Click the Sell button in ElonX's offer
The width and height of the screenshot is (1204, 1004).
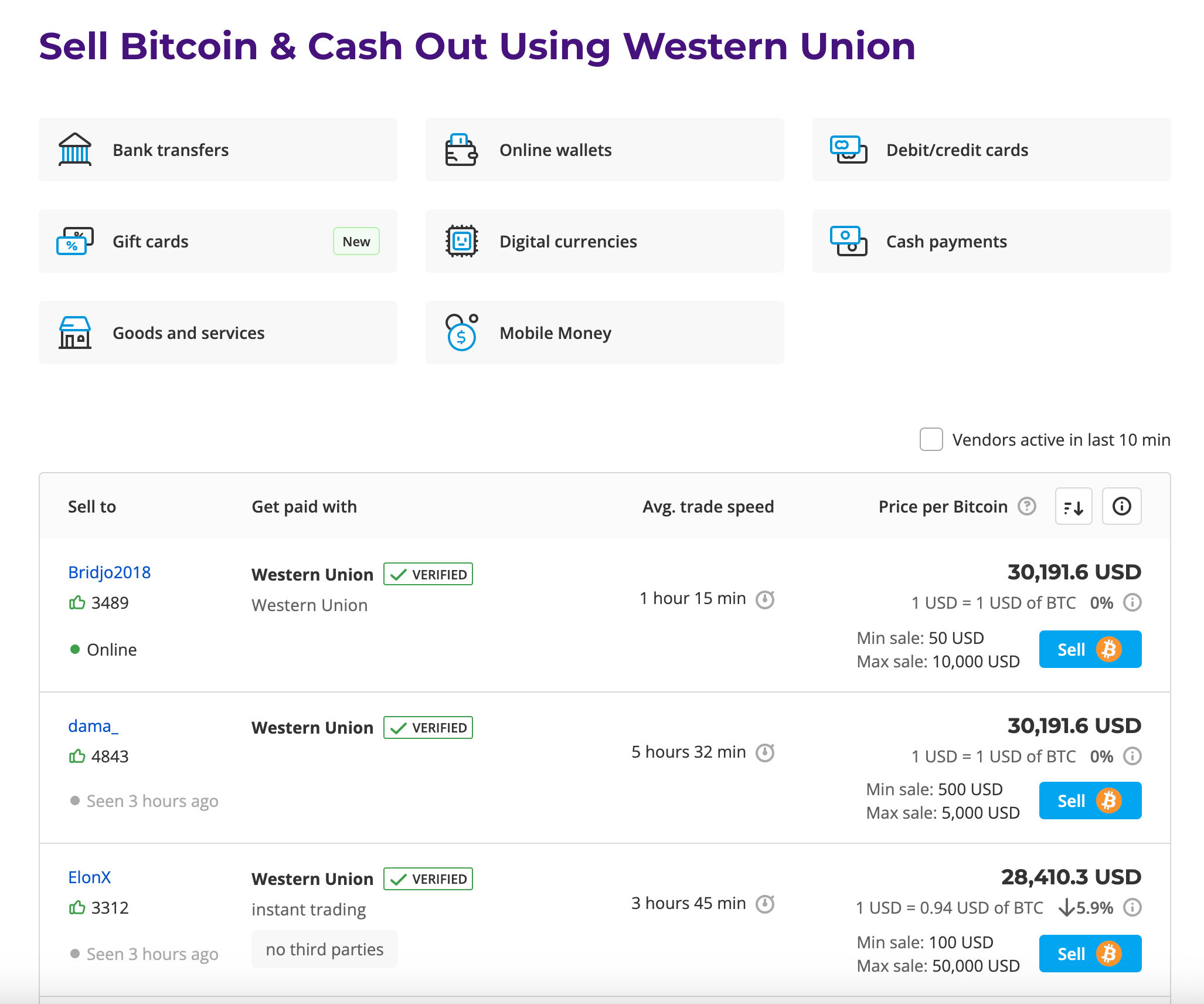(1090, 954)
